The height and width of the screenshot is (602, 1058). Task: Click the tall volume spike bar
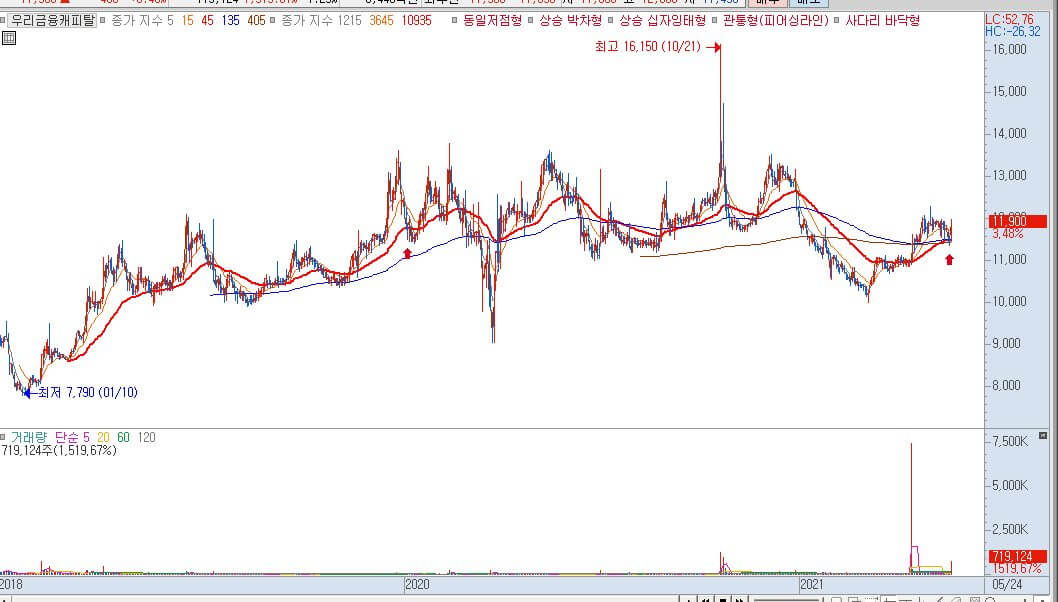(x=911, y=508)
